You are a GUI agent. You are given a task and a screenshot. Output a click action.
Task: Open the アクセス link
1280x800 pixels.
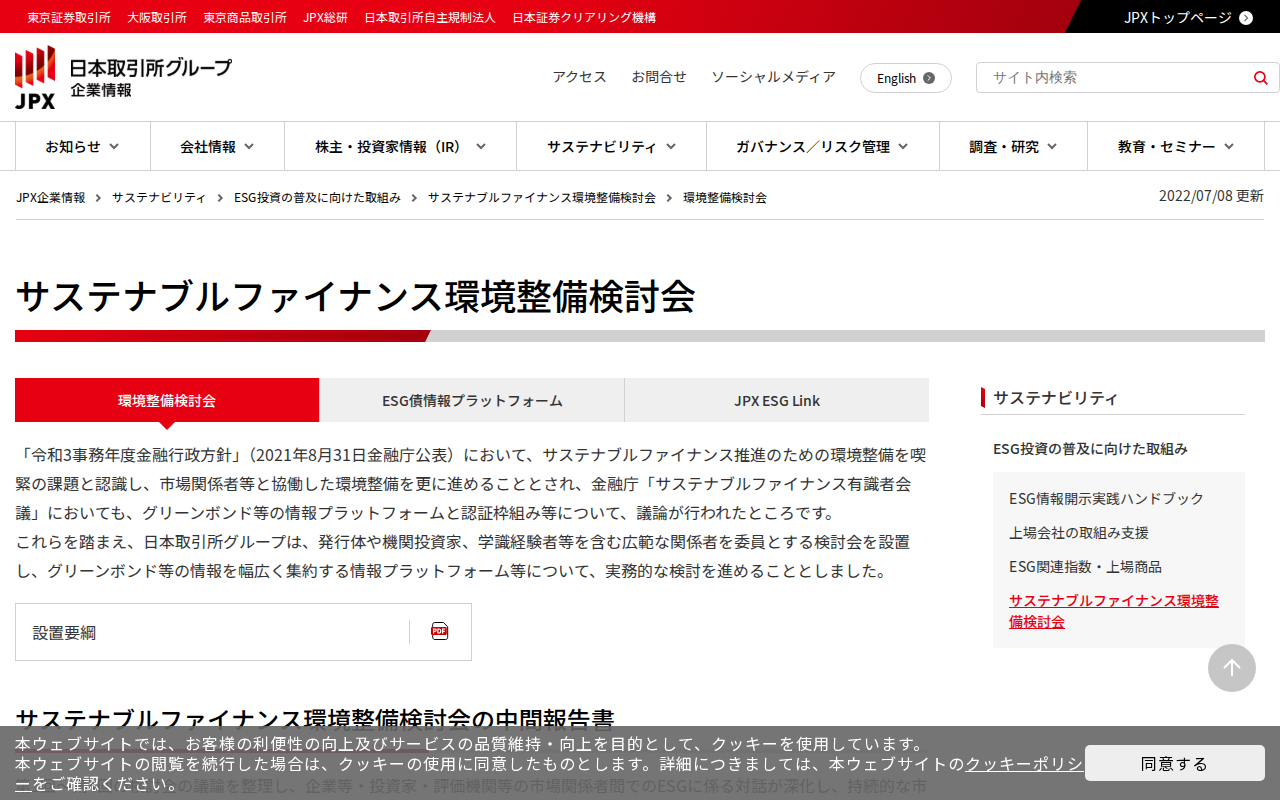click(580, 77)
